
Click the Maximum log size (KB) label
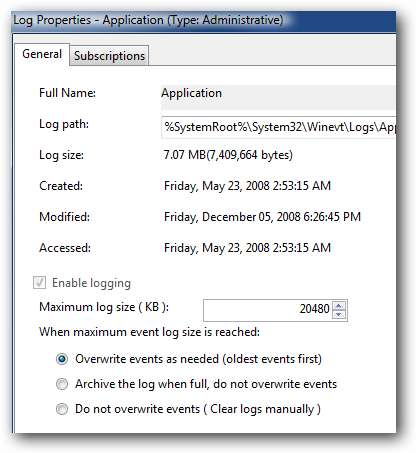[x=104, y=307]
